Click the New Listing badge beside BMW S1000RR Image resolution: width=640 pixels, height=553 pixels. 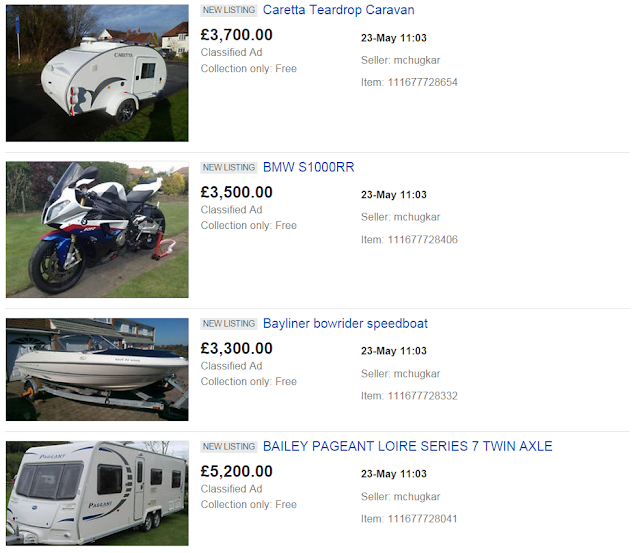coord(229,168)
